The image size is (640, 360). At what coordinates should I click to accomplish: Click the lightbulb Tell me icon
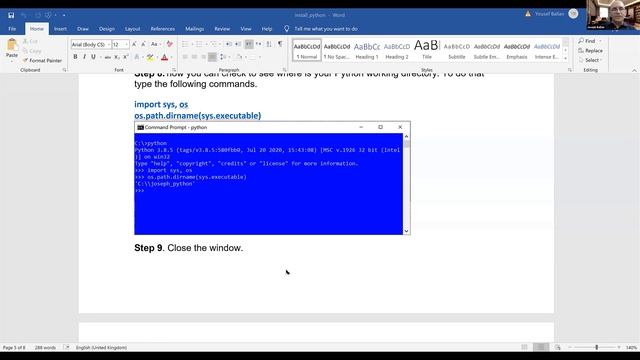(x=287, y=29)
